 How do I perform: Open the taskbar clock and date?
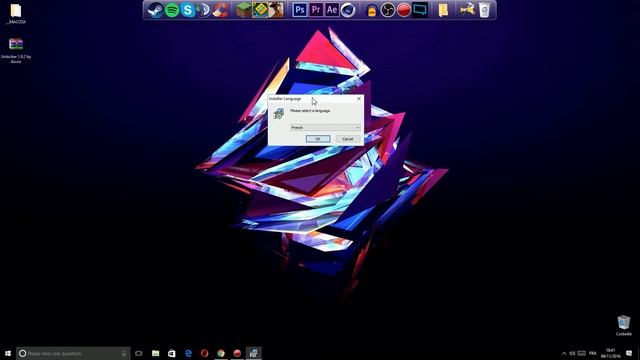pos(610,353)
